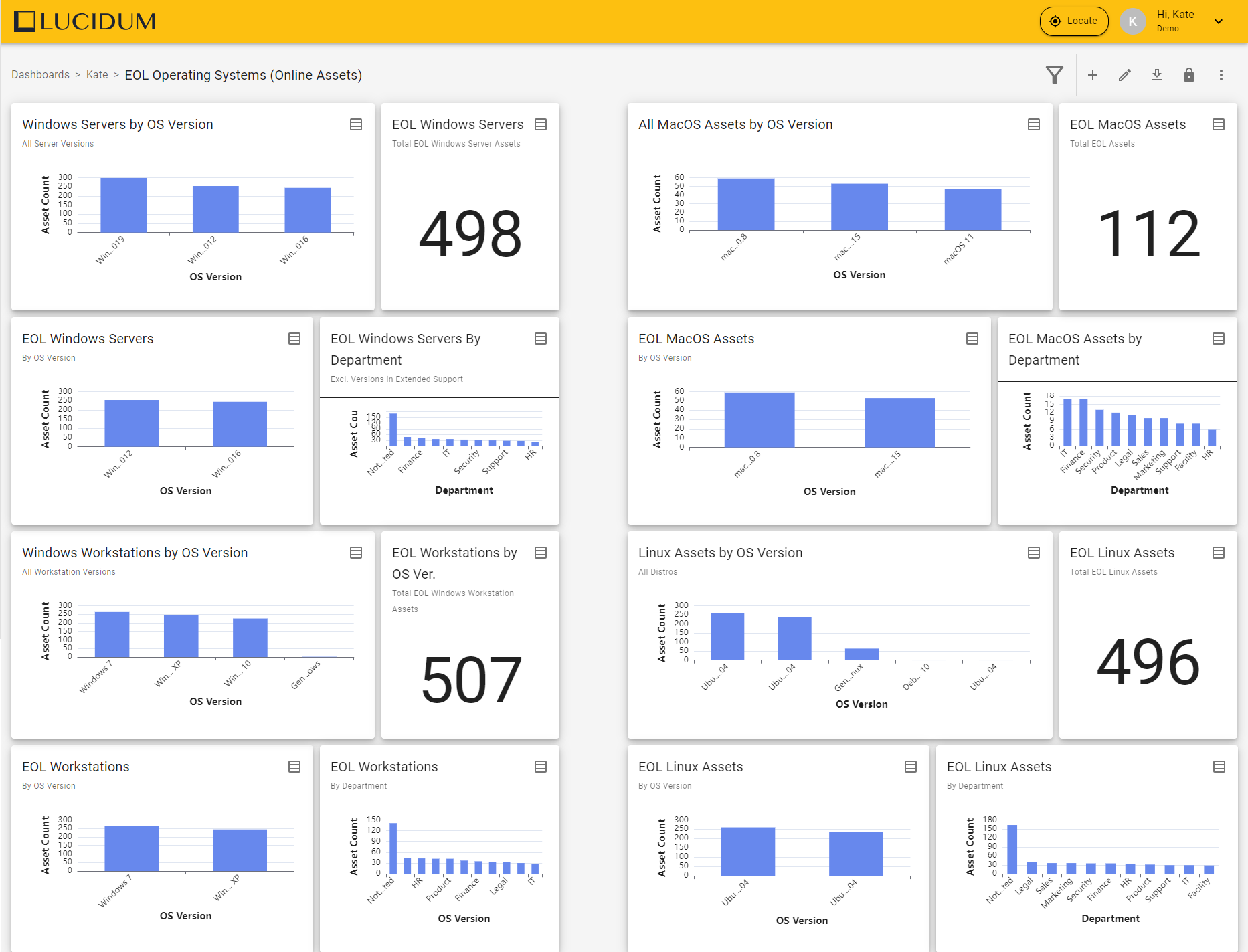Click the Lucidum logo
Viewport: 1248px width, 952px height.
tap(85, 21)
